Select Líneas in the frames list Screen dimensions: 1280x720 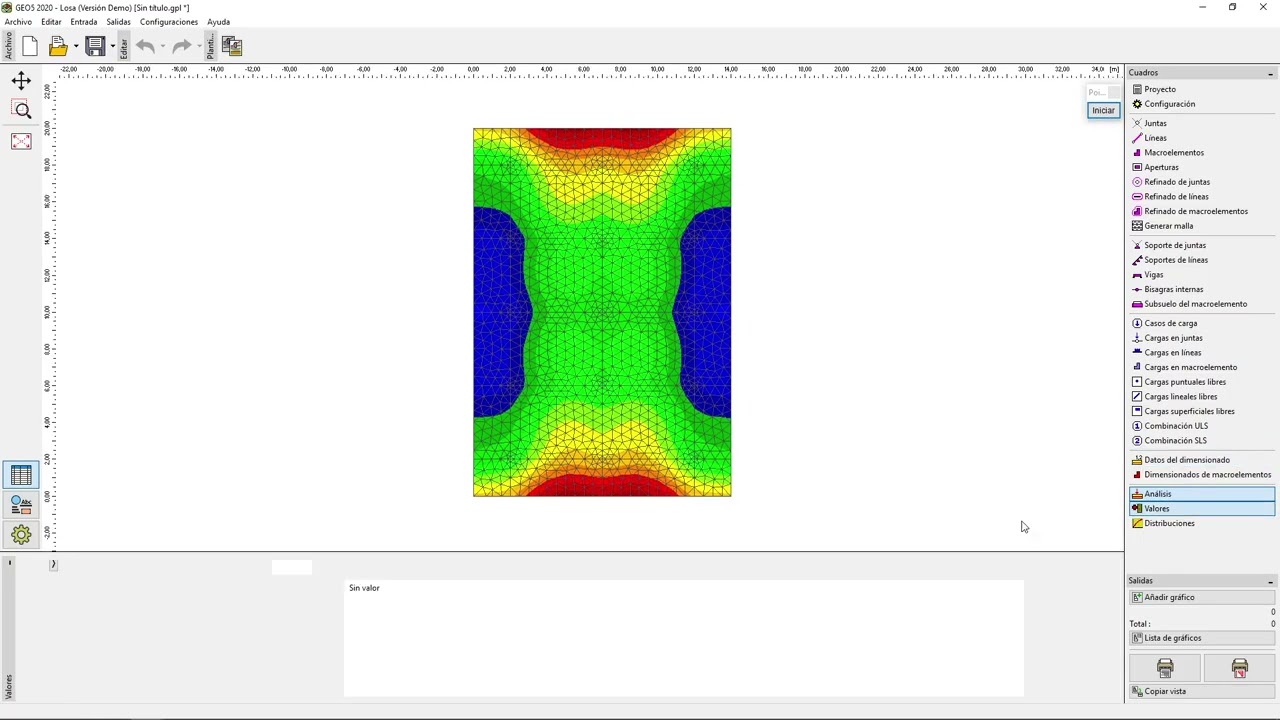click(x=1202, y=138)
